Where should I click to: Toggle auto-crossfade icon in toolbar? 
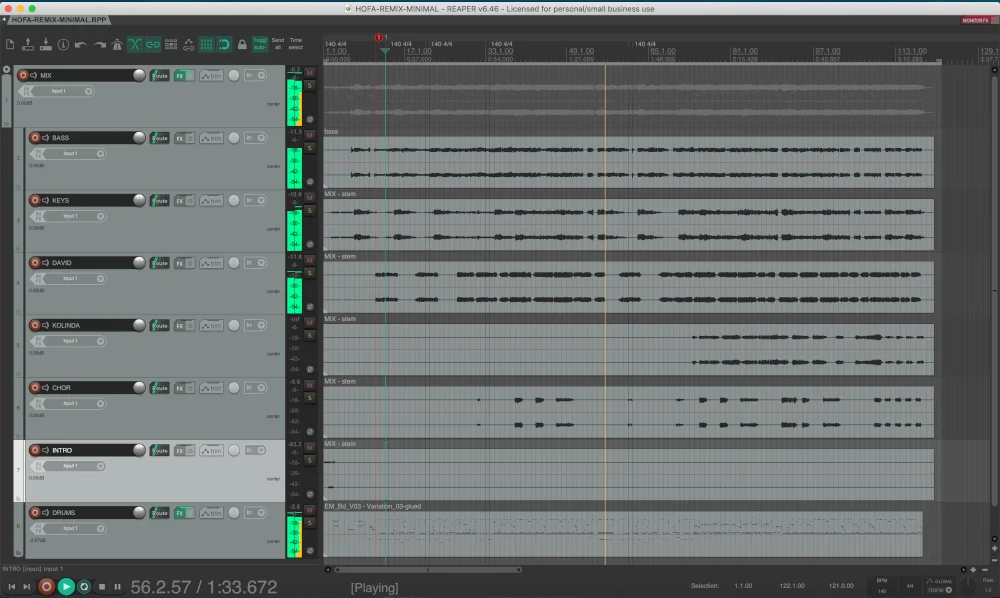135,45
